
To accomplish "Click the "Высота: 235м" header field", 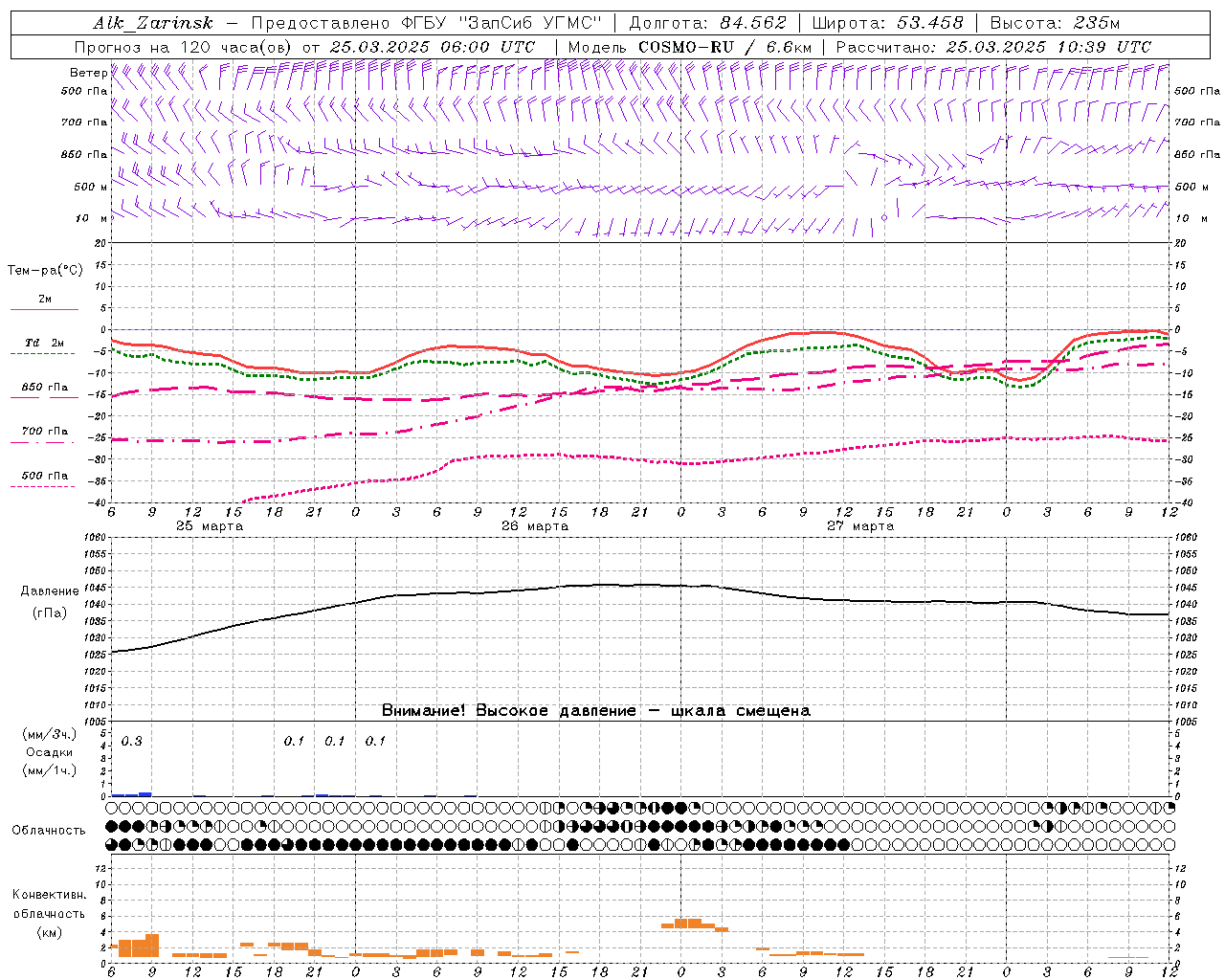I will pyautogui.click(x=1055, y=23).
